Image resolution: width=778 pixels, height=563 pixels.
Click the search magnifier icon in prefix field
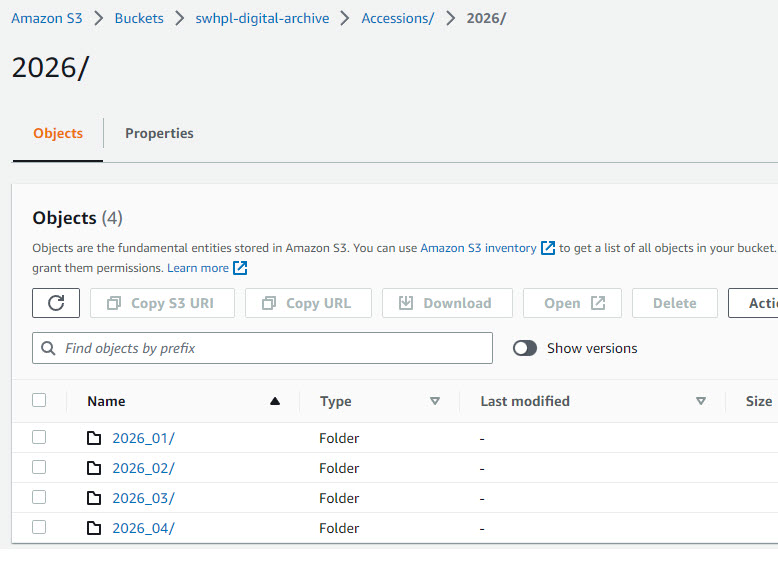point(48,348)
